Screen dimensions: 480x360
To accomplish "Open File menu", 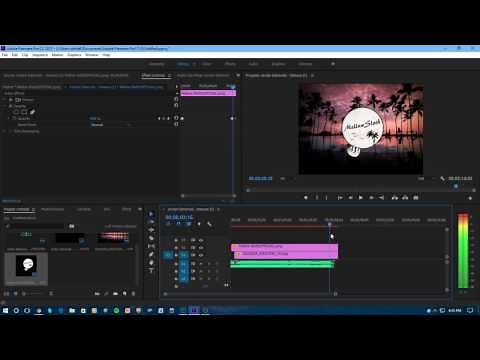I will click(x=5, y=55).
